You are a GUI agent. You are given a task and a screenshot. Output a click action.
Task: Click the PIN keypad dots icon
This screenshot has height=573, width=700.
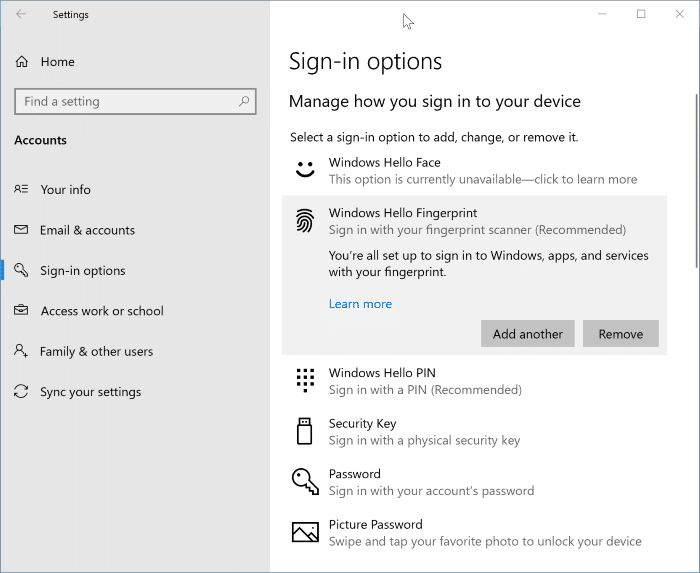tap(305, 380)
